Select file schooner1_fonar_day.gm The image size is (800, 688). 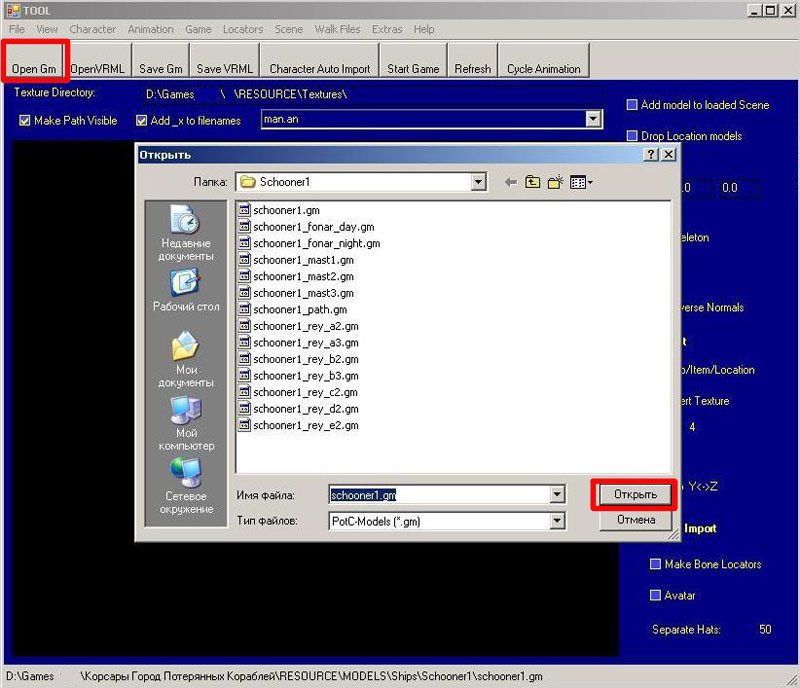click(307, 227)
